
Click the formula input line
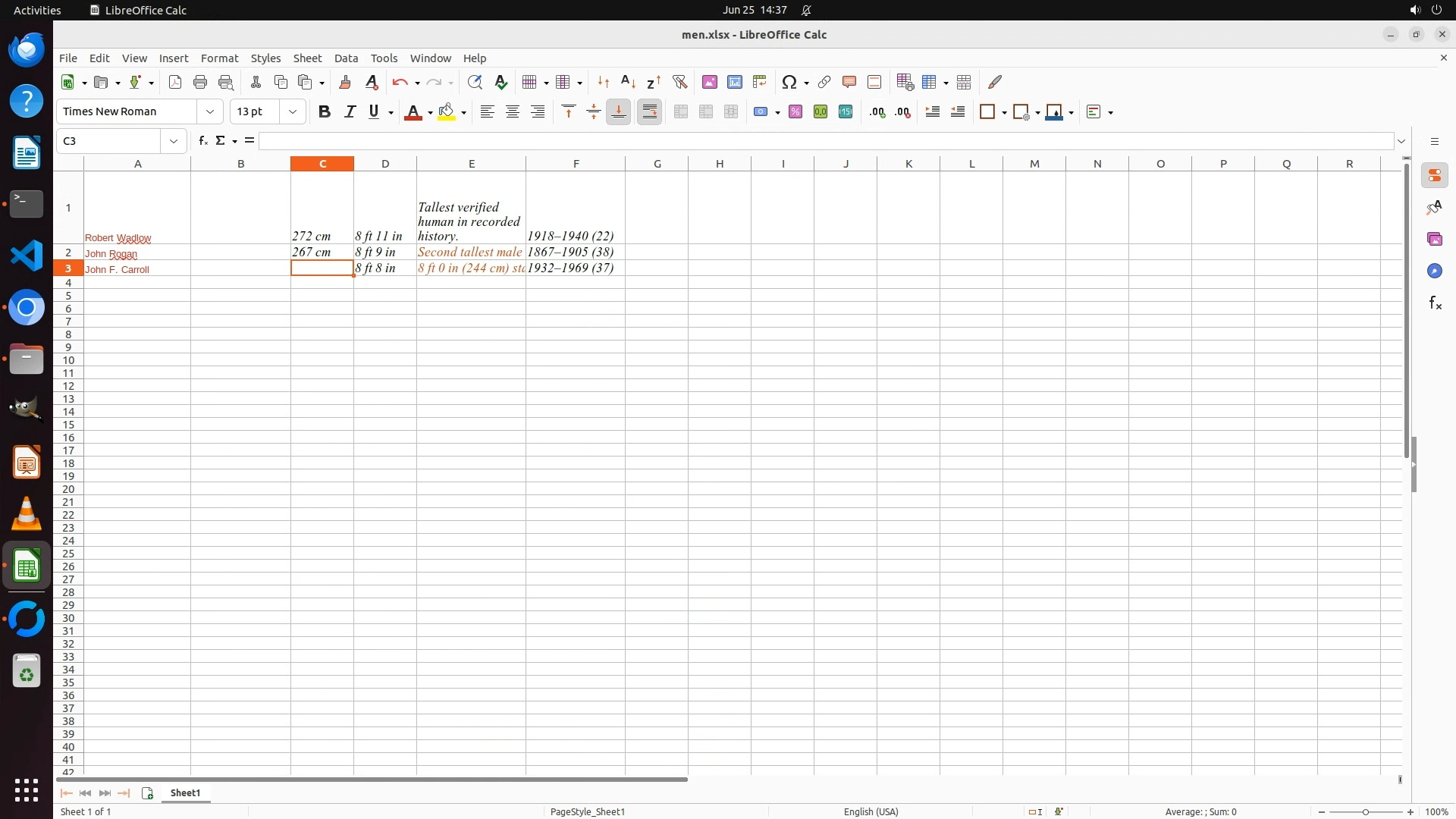[x=825, y=141]
